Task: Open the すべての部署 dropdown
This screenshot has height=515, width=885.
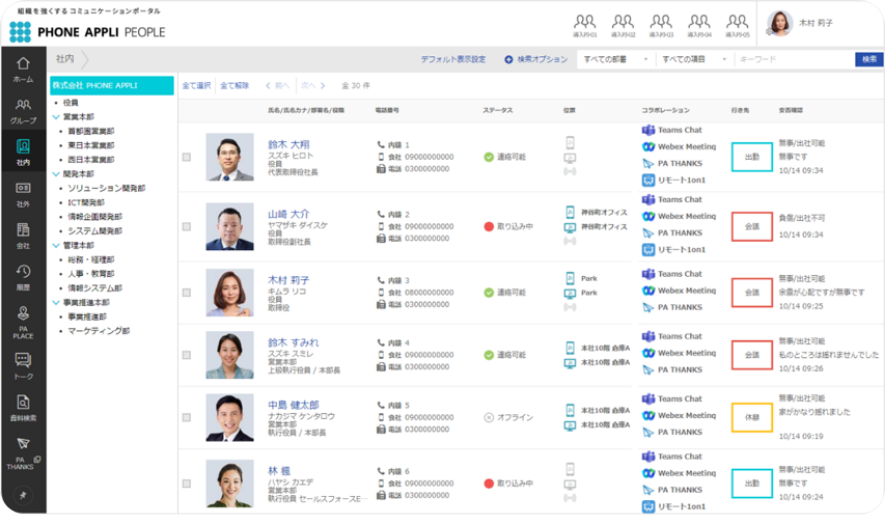Action: pyautogui.click(x=615, y=60)
